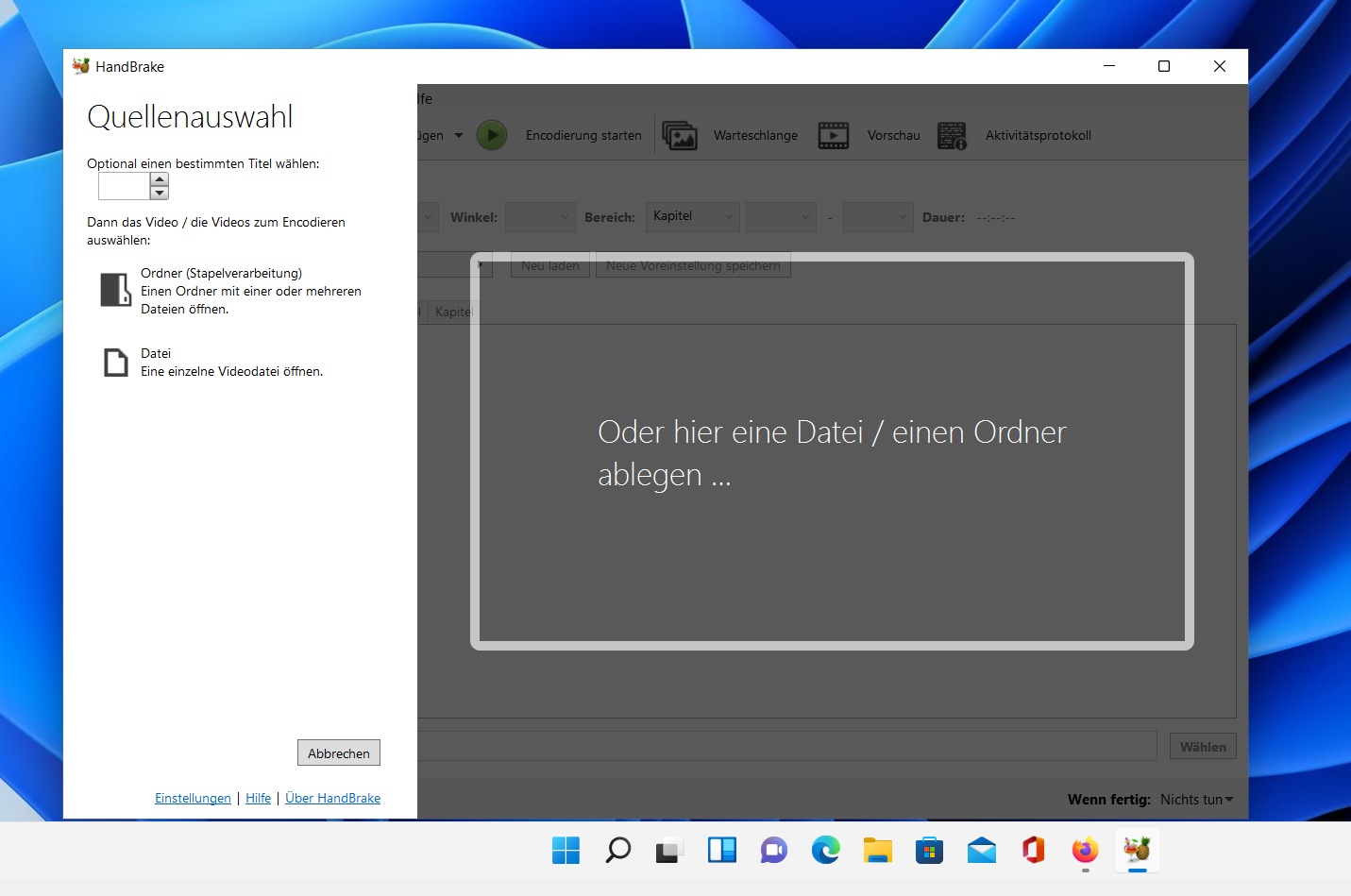The image size is (1351, 896).
Task: Open Task View on taskbar
Action: 670,851
